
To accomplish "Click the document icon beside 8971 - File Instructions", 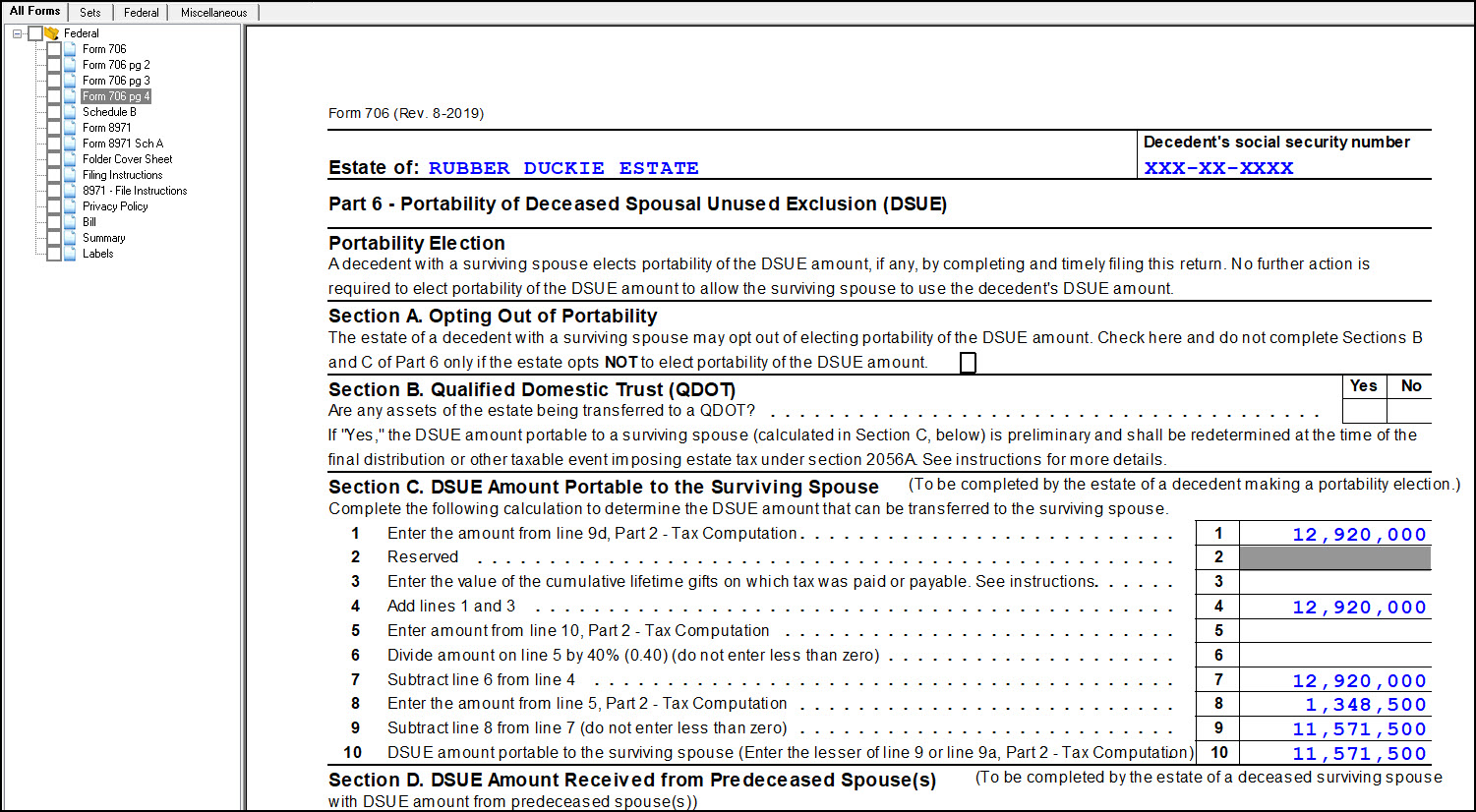I will (70, 191).
